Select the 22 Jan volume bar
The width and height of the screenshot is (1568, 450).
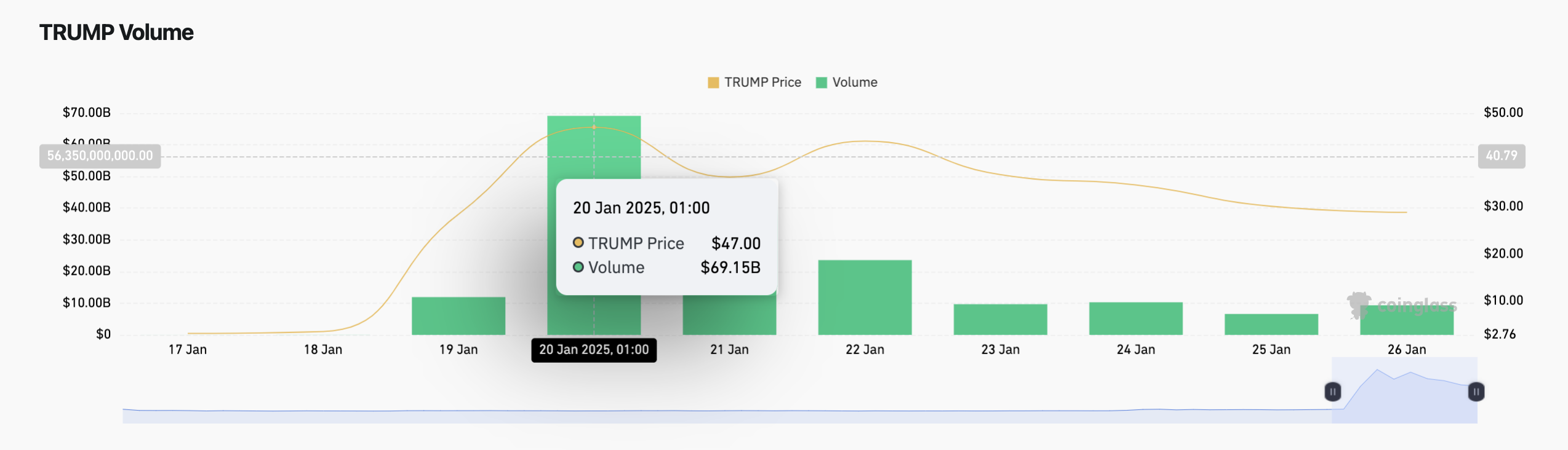coord(865,298)
